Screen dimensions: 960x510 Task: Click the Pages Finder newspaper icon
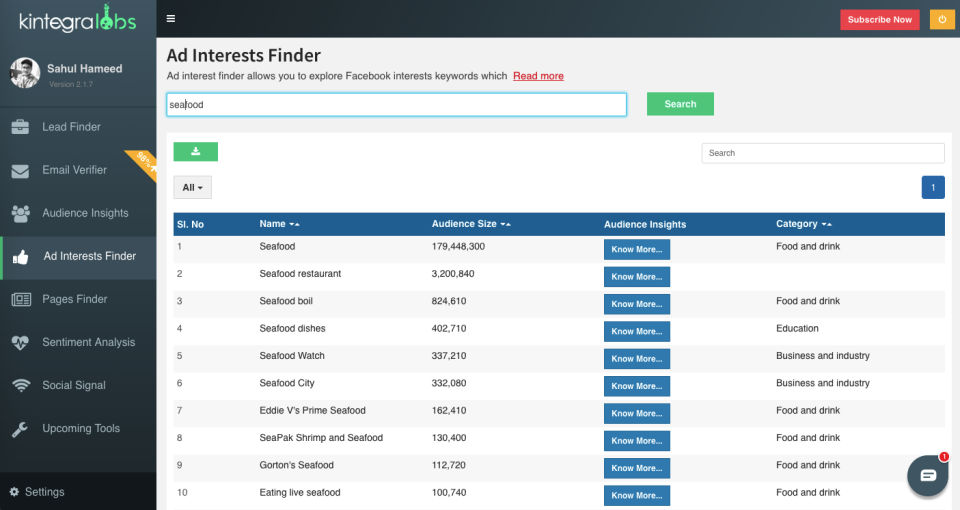(x=21, y=299)
